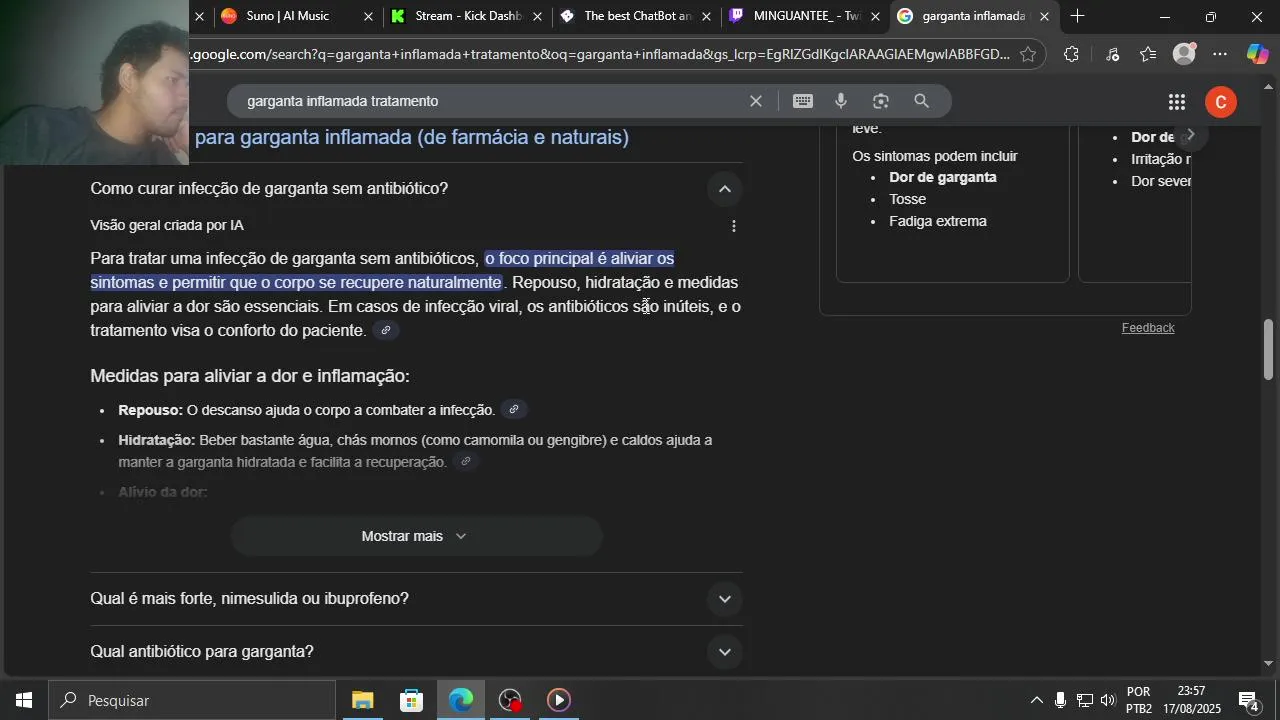
Task: Open the Google account avatar C
Action: 1220,102
